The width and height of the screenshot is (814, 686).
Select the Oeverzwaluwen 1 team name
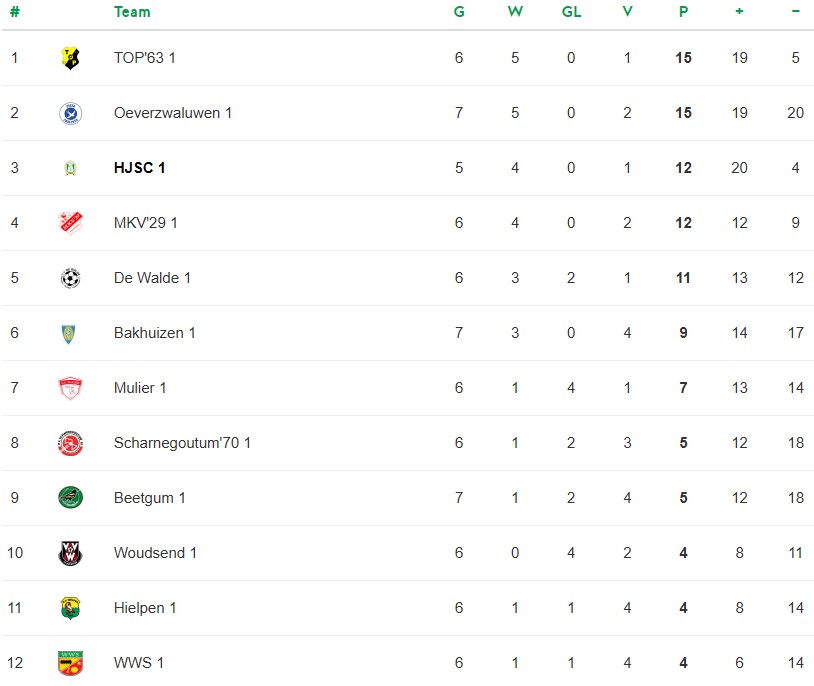tap(173, 113)
